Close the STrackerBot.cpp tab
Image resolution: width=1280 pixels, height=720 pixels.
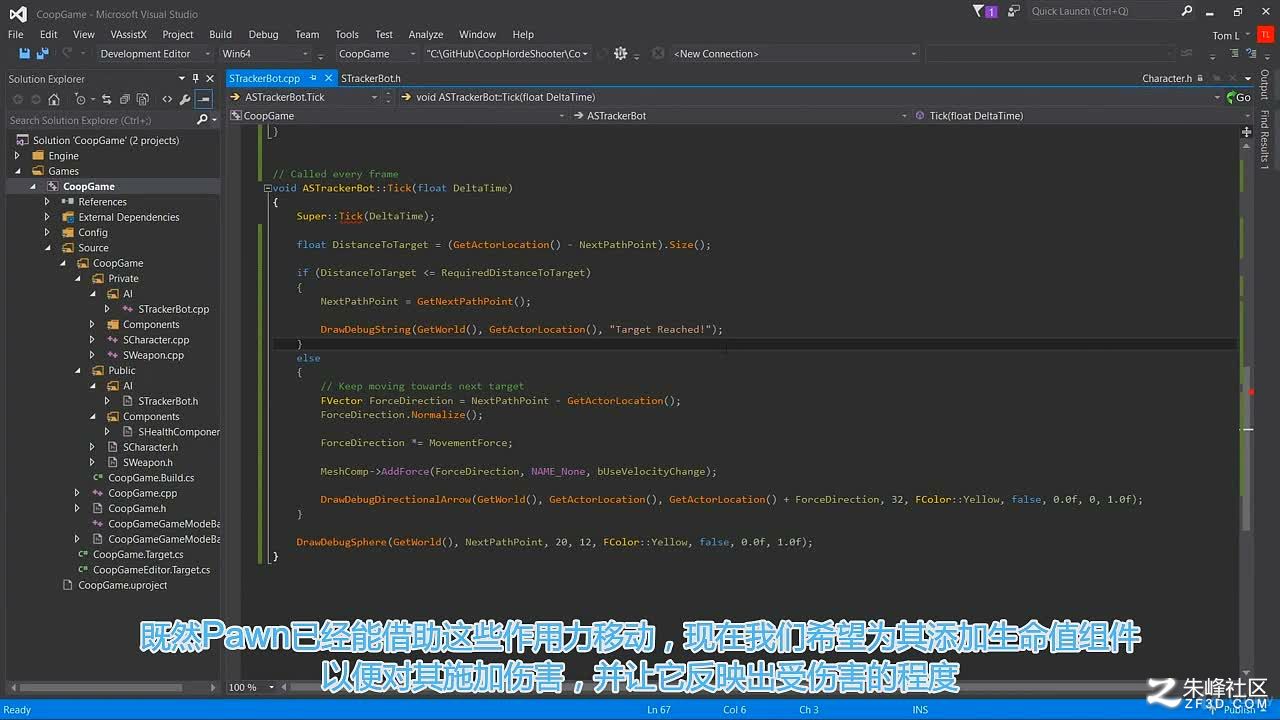[328, 78]
